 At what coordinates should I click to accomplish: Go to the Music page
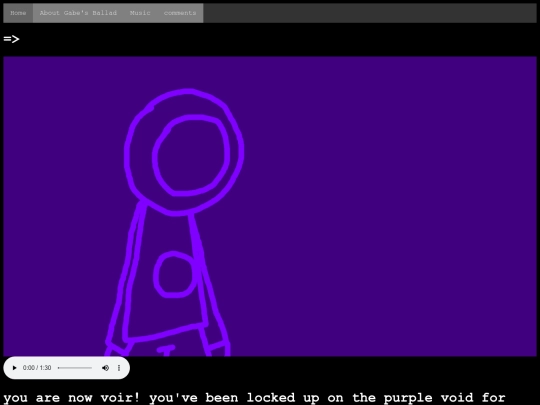(140, 13)
